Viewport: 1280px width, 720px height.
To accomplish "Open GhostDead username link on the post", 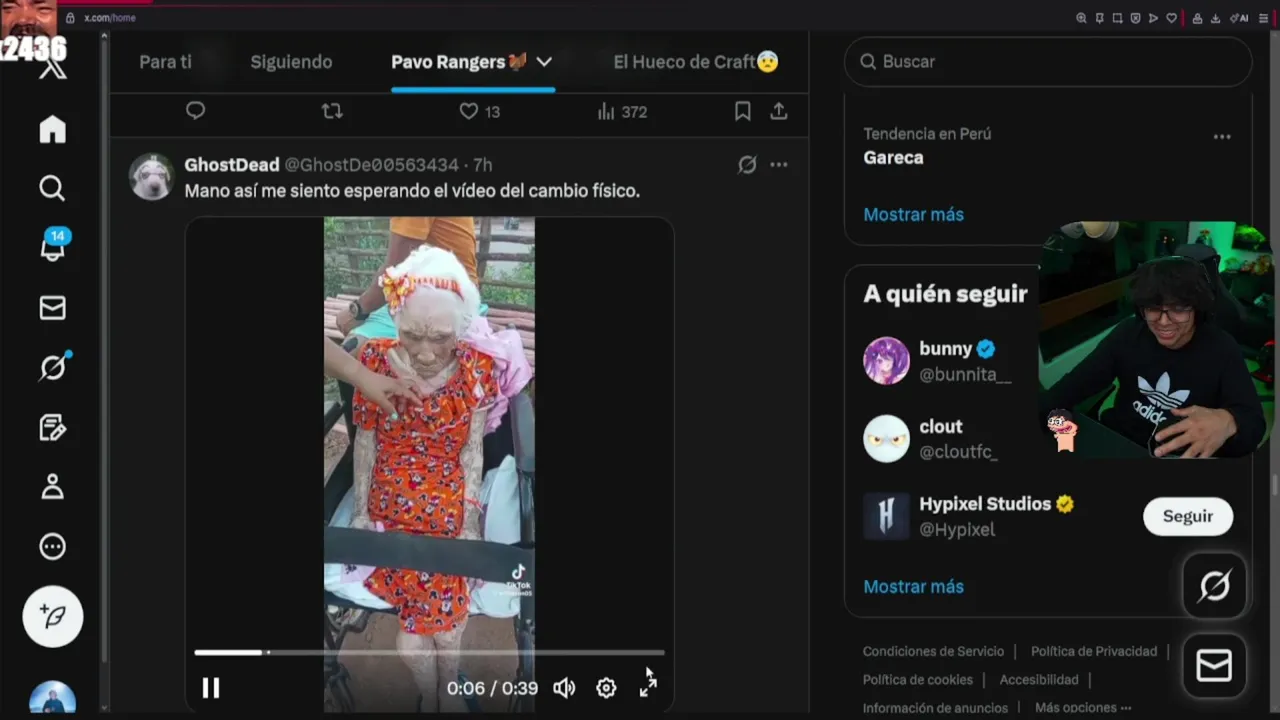I will click(x=232, y=165).
